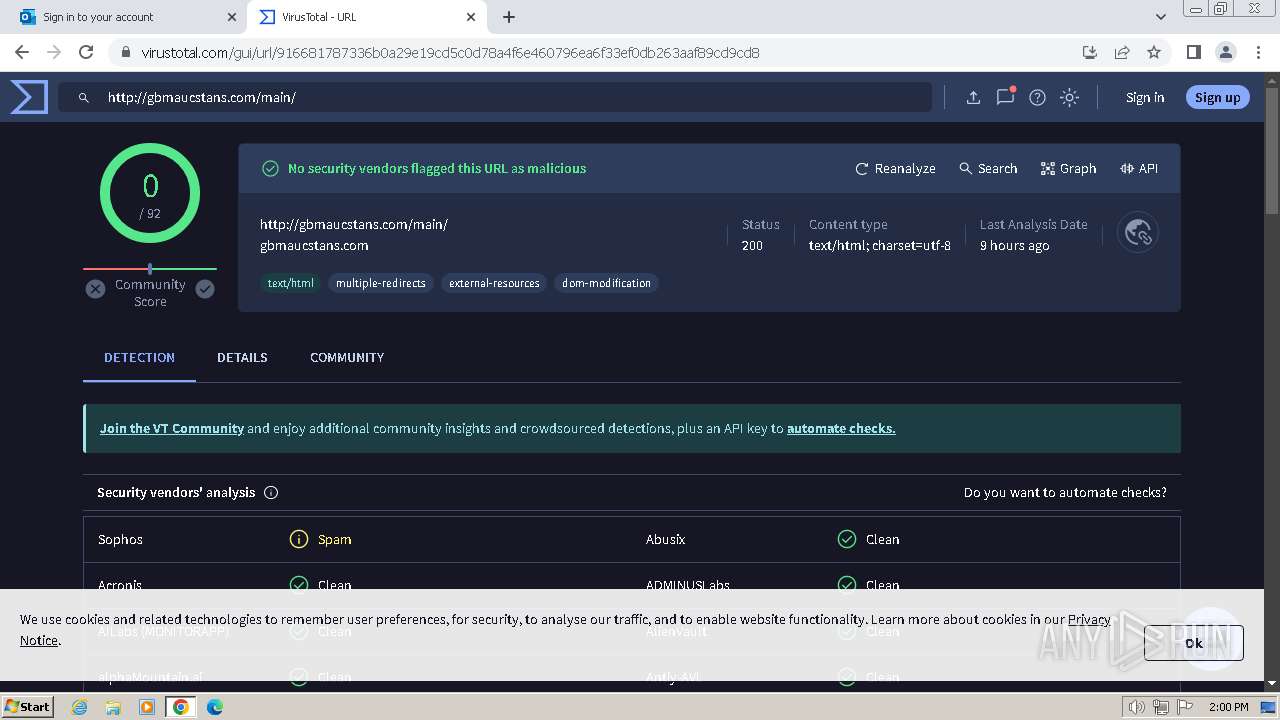Click the Search action in banner
This screenshot has height=720, width=1280.
point(988,168)
